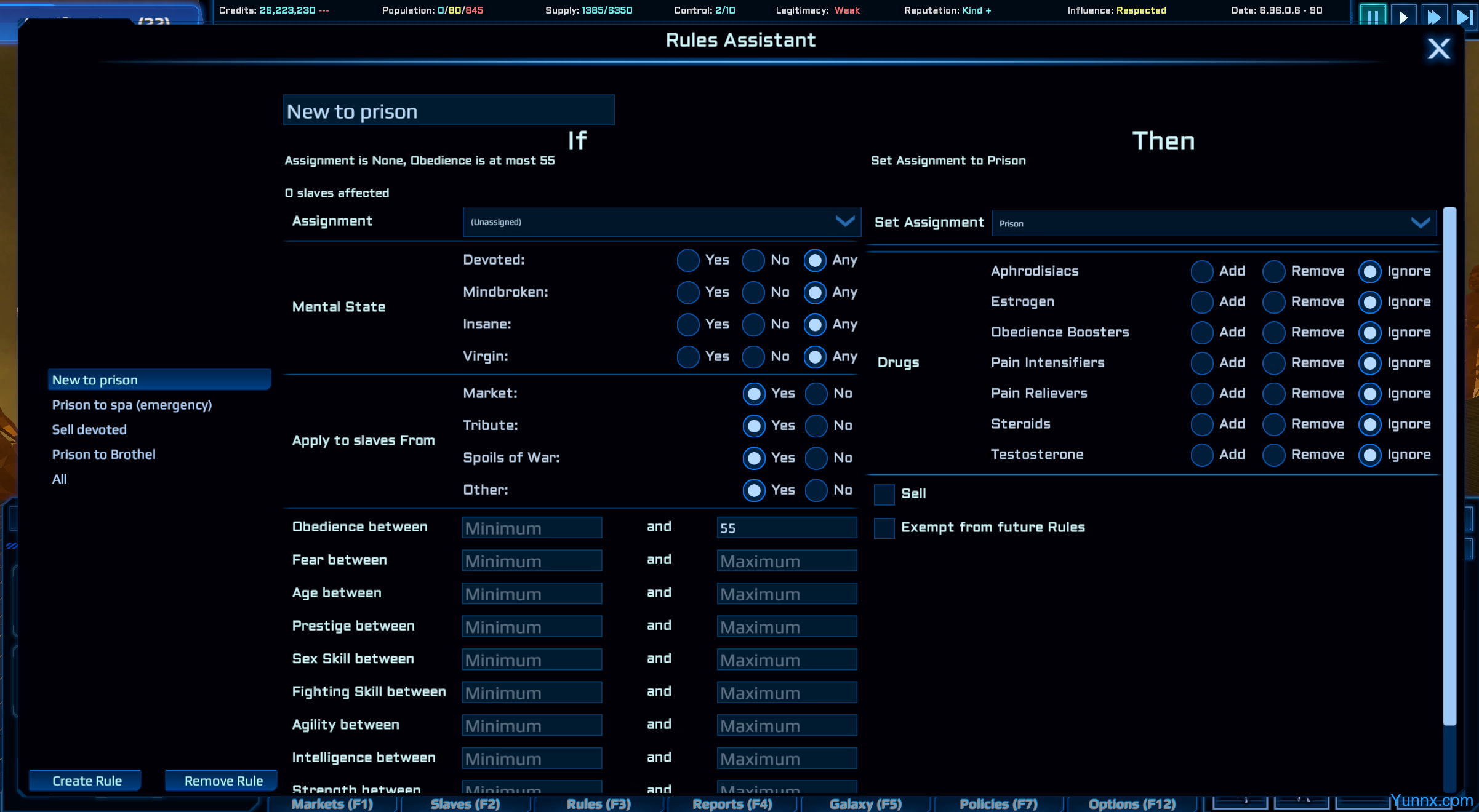Open the Slaves (F2) tab
This screenshot has height=812, width=1479.
(465, 803)
